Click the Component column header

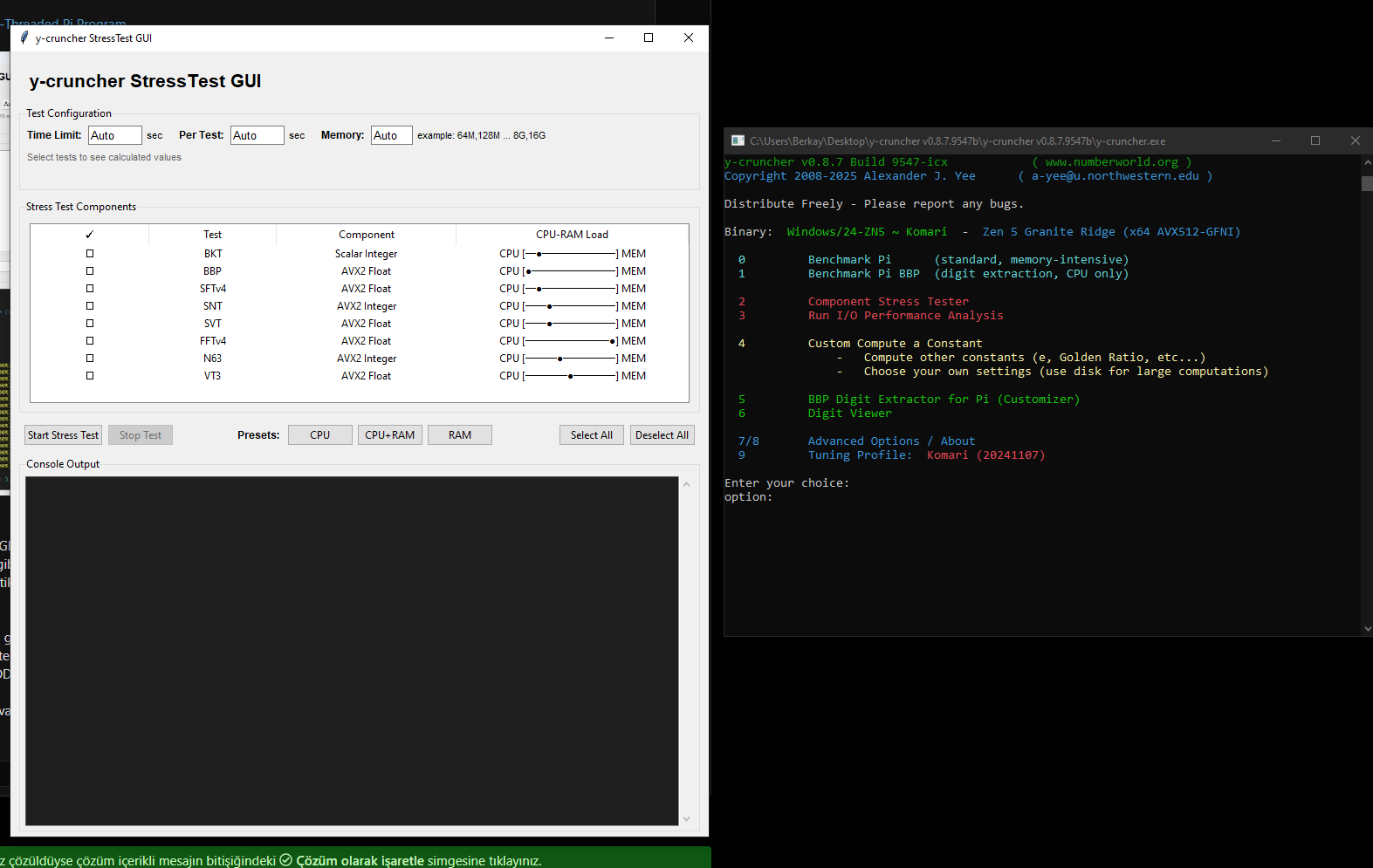pos(367,235)
